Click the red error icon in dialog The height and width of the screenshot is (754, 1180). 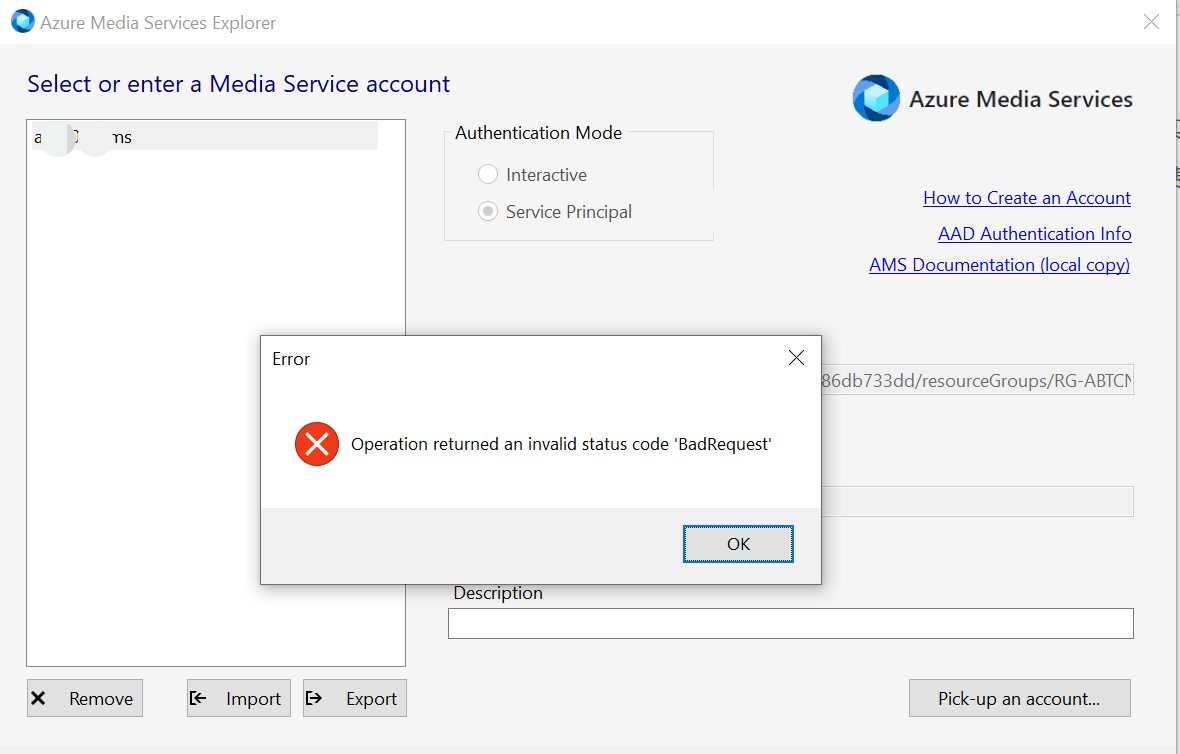(x=317, y=444)
